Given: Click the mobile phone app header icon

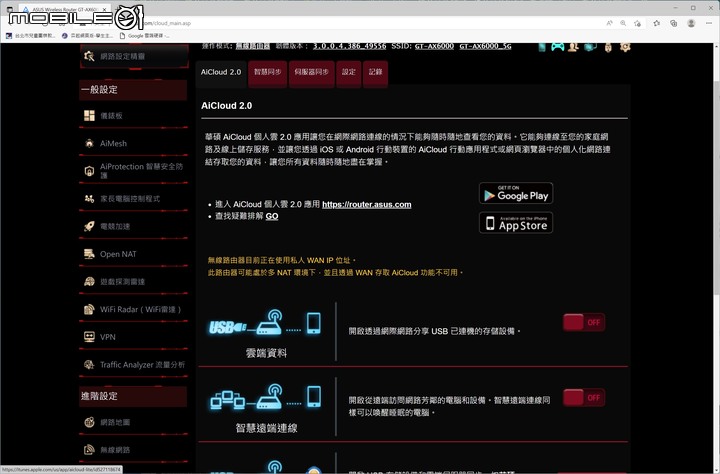Looking at the screenshot, I should point(542,47).
